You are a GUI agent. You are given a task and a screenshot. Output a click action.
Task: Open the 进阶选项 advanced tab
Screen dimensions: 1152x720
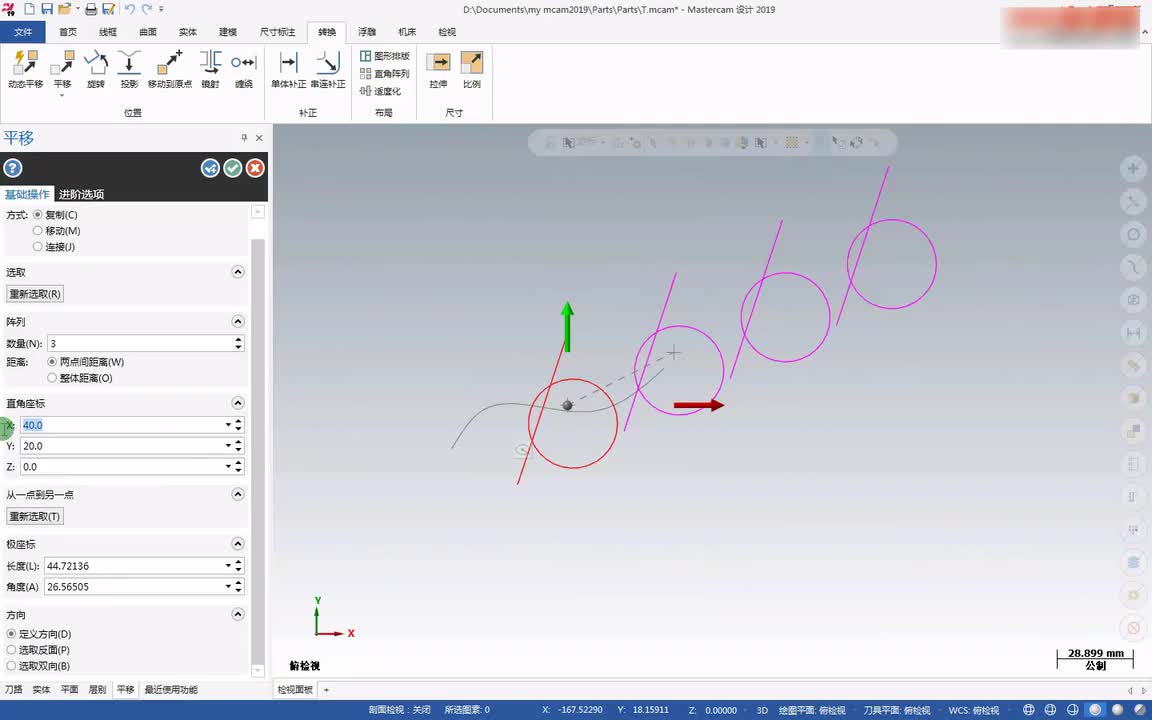coord(82,195)
